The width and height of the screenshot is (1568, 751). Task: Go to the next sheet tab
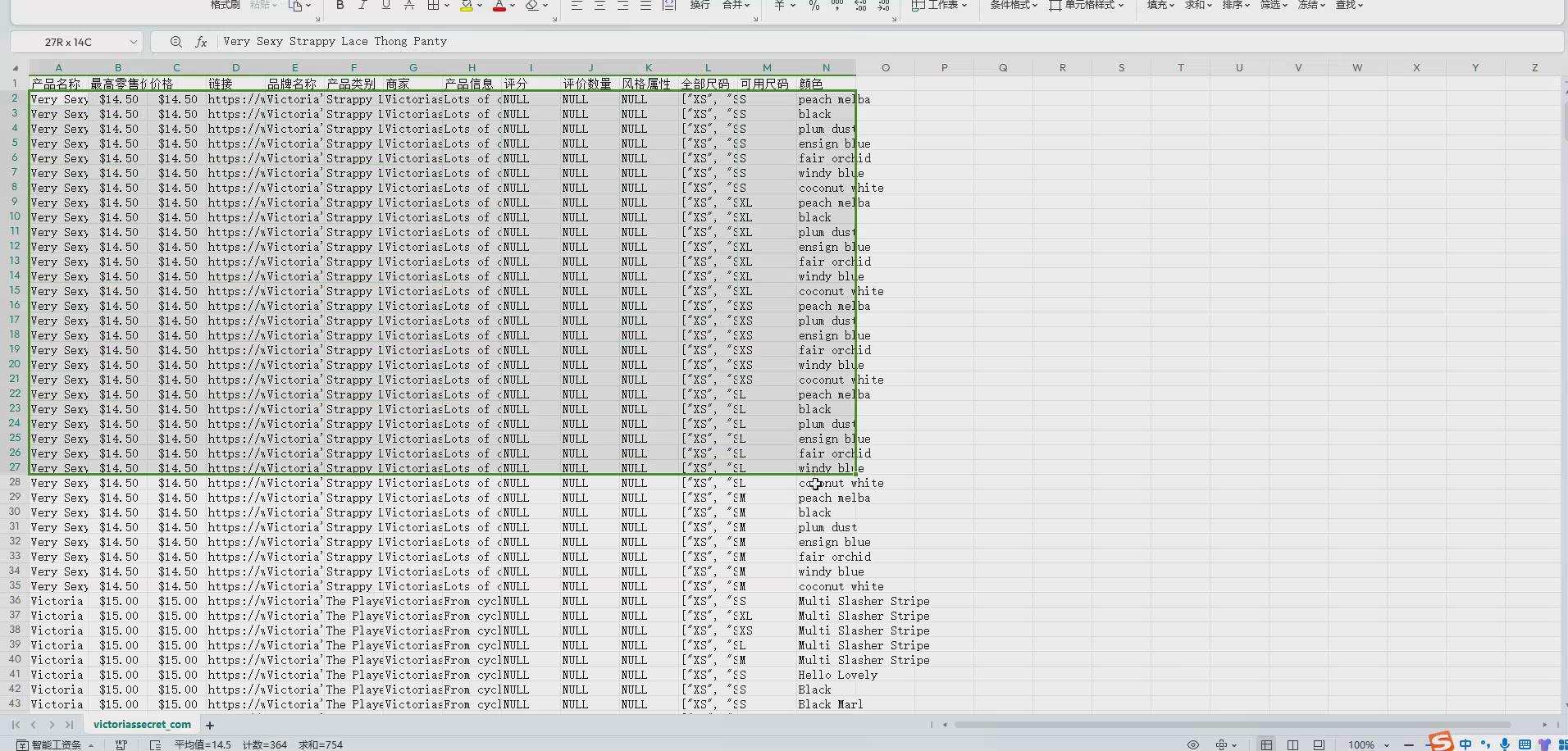click(x=52, y=725)
